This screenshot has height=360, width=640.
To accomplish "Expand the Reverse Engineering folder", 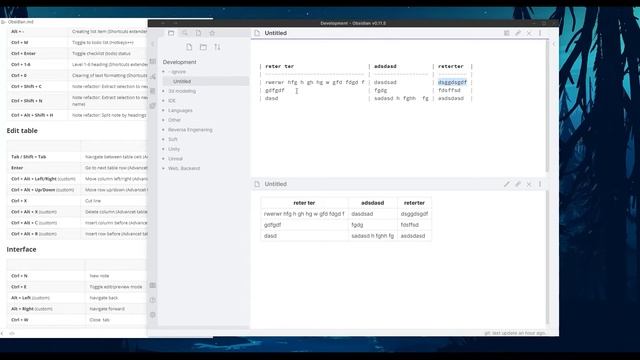I will (190, 130).
